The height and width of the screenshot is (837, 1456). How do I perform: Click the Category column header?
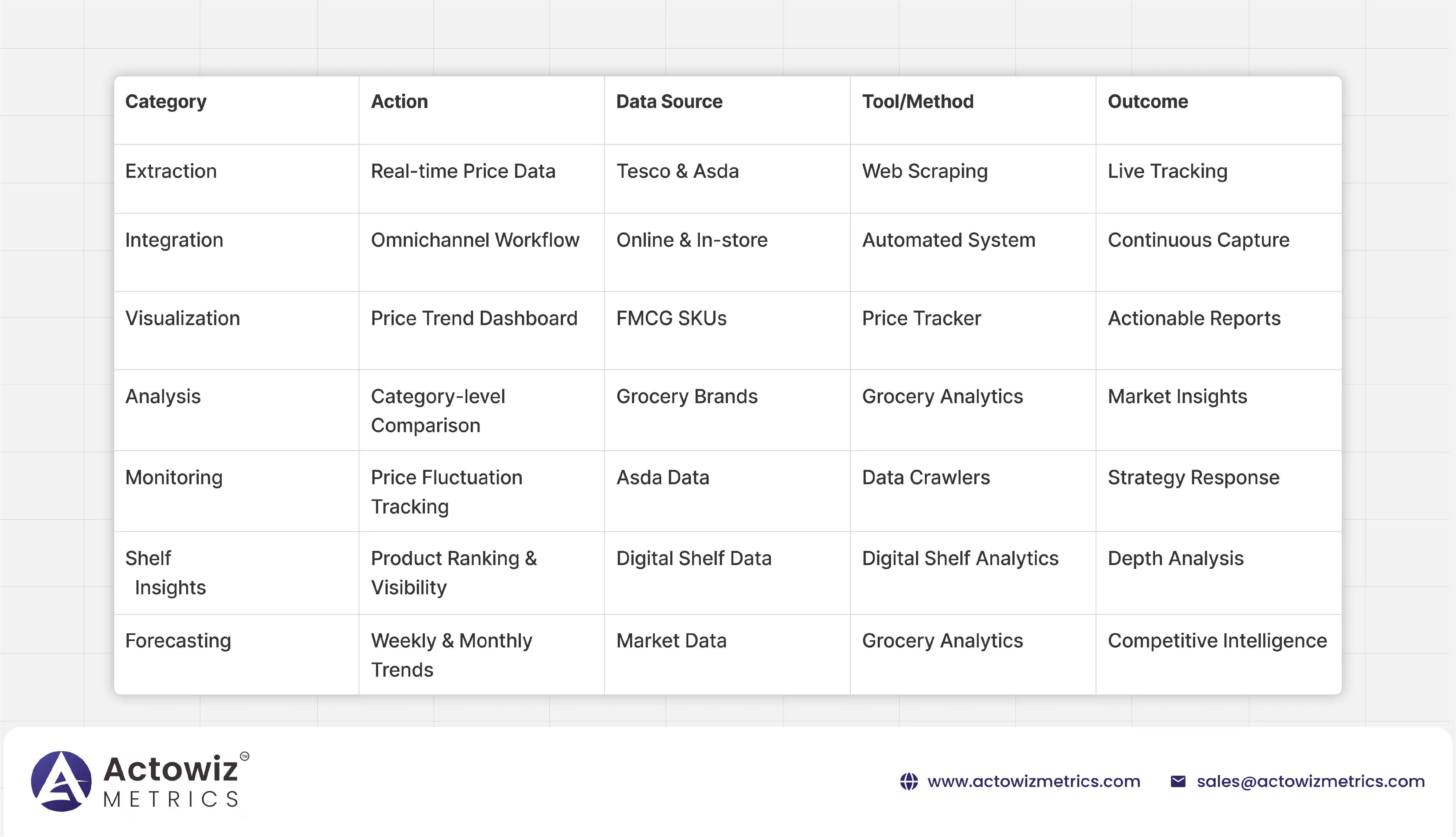click(166, 102)
